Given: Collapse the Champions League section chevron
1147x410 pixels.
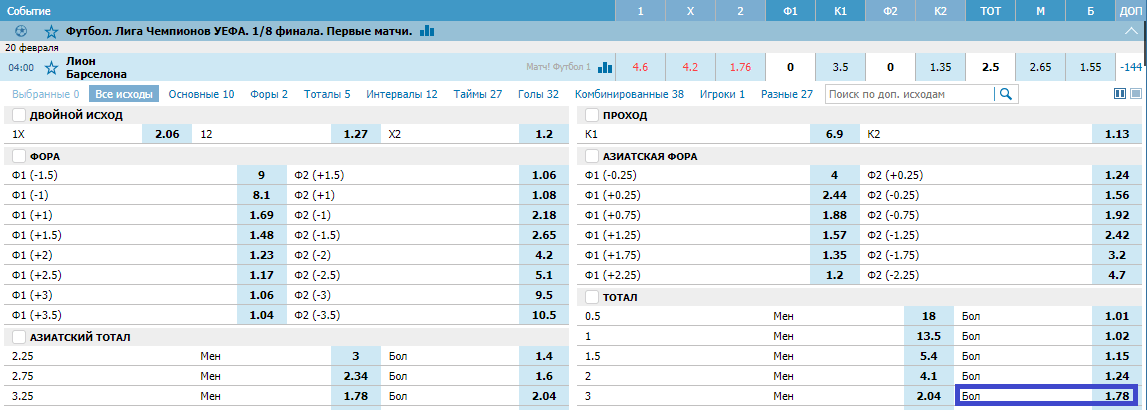Looking at the screenshot, I should click(x=1130, y=31).
